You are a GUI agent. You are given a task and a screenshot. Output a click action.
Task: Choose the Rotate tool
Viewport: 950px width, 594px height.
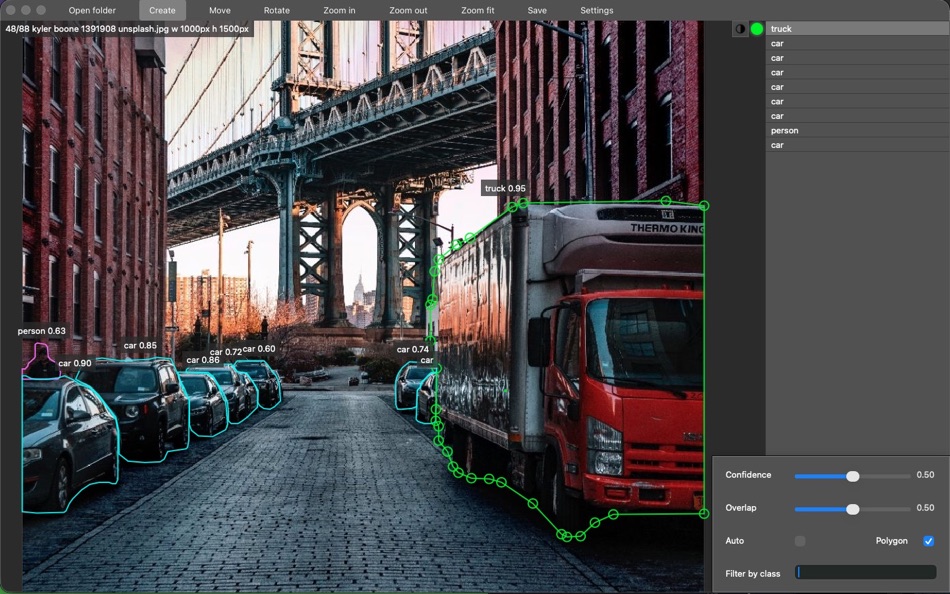277,10
